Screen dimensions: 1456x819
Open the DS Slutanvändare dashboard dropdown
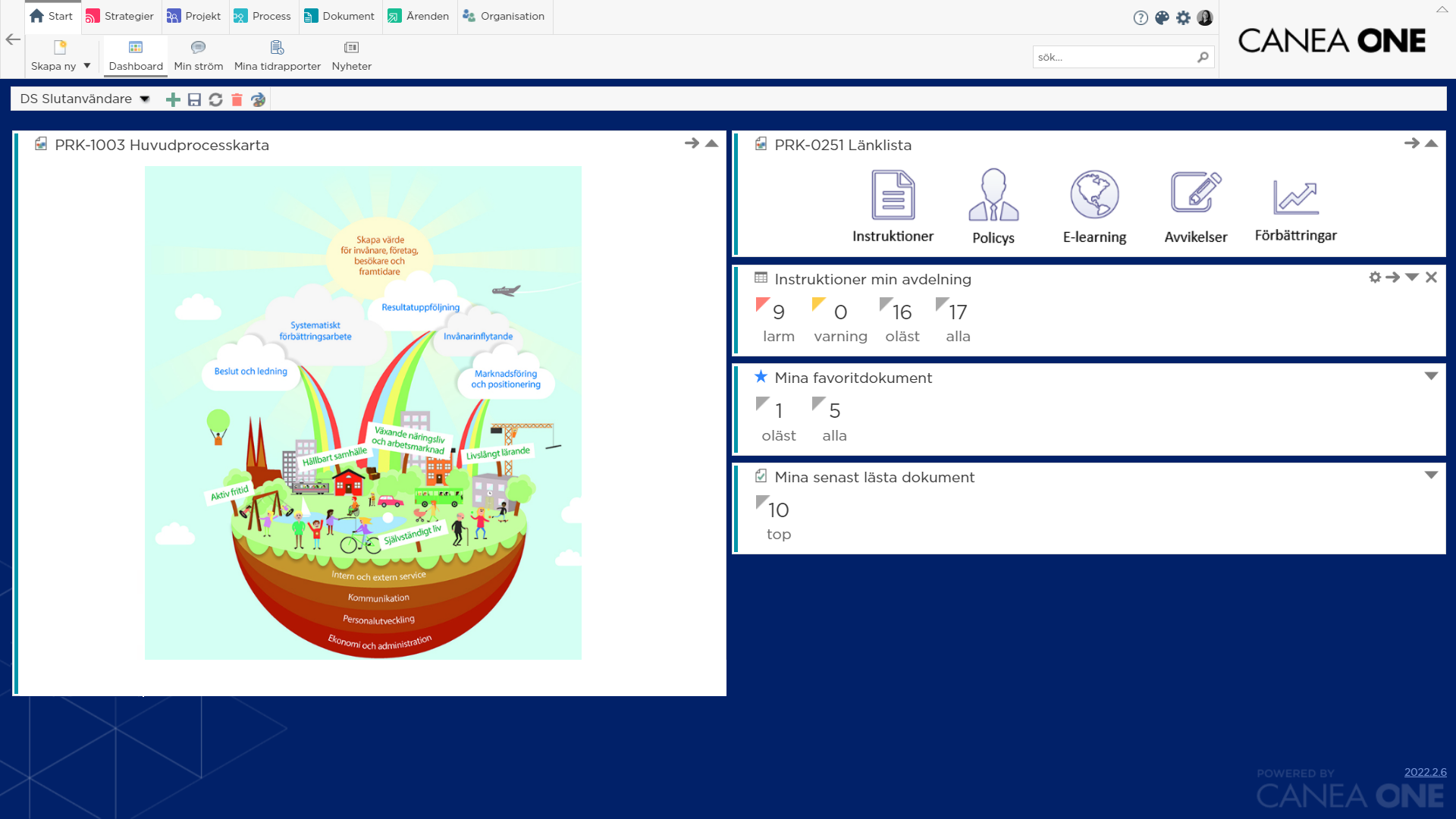coord(145,99)
